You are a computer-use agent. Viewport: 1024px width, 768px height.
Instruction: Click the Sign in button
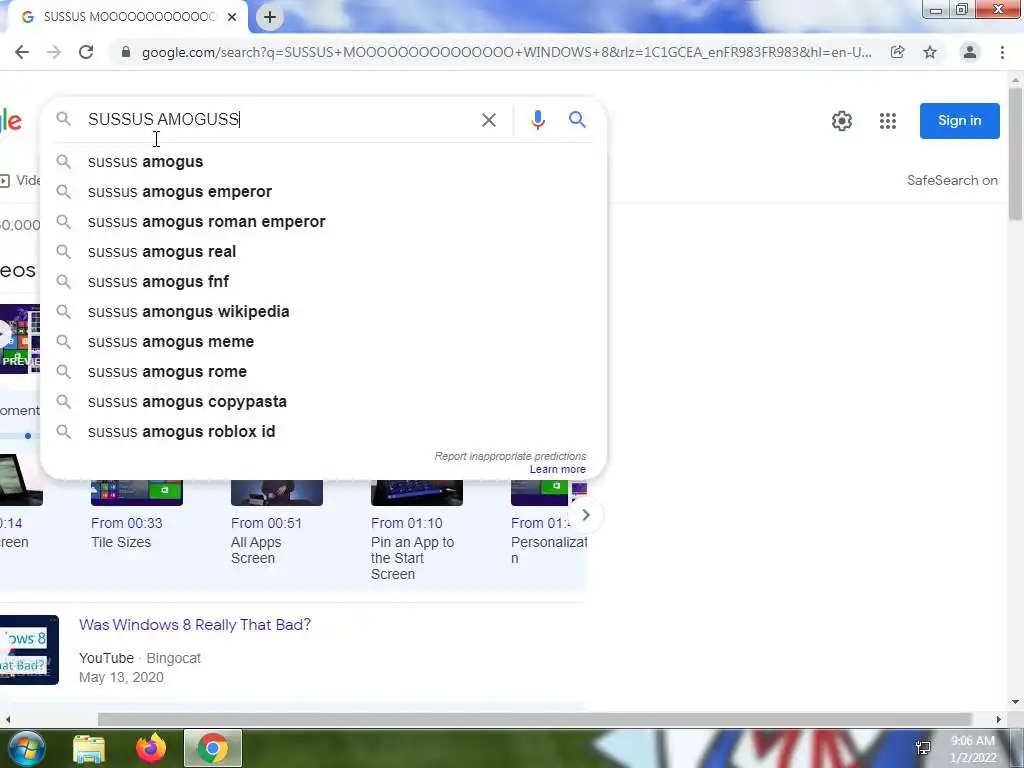point(959,121)
